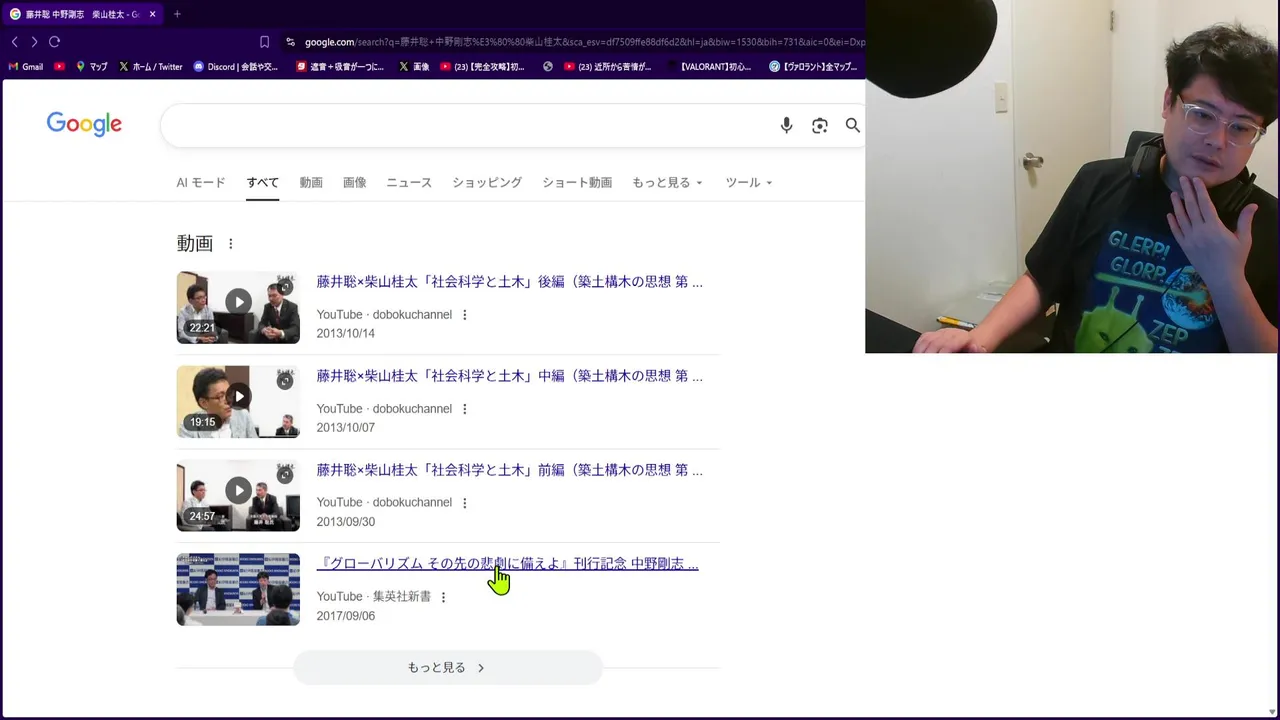This screenshot has height=720, width=1280.
Task: Click the Google logo
Action: click(84, 124)
